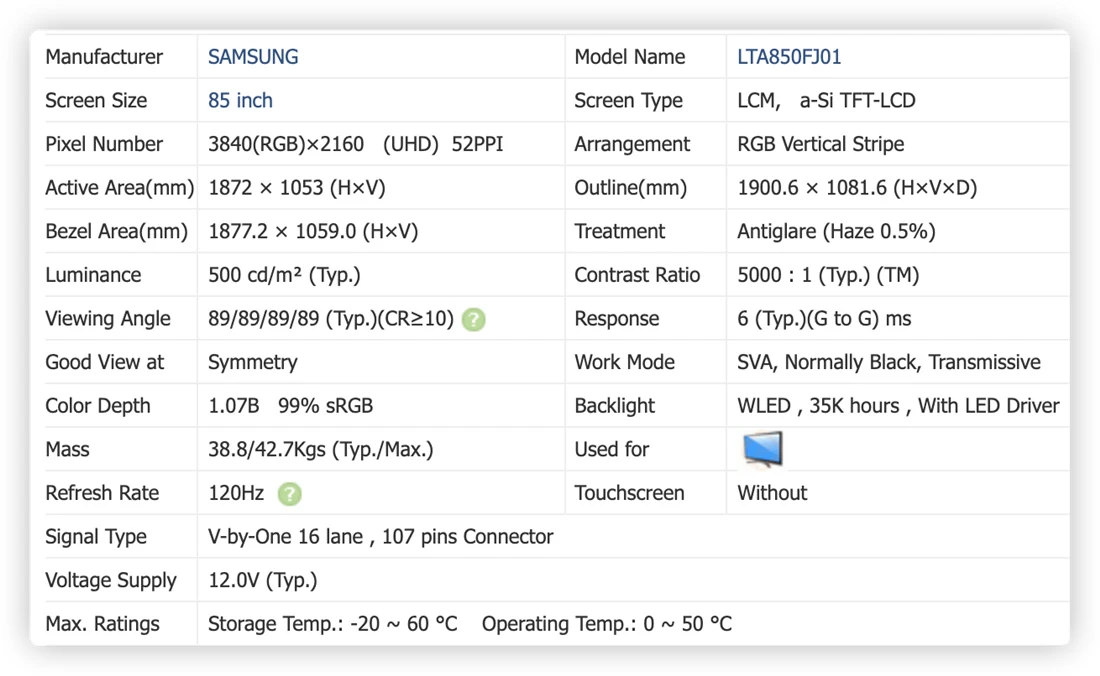Click the 5000 : 1 (Typ.) (TM) value
1100x676 pixels.
[x=828, y=275]
